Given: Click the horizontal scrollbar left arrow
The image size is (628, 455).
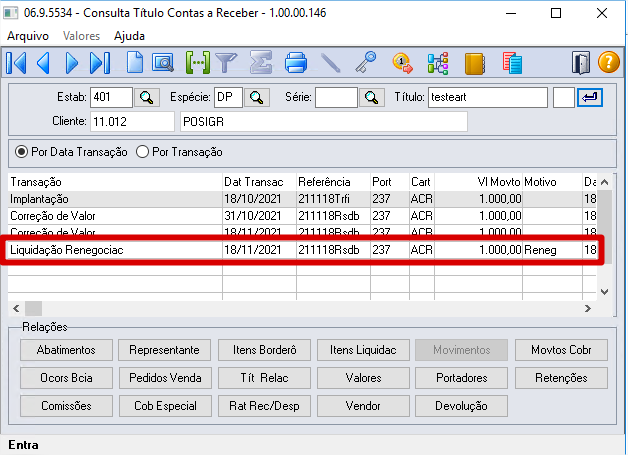Looking at the screenshot, I should tap(16, 308).
